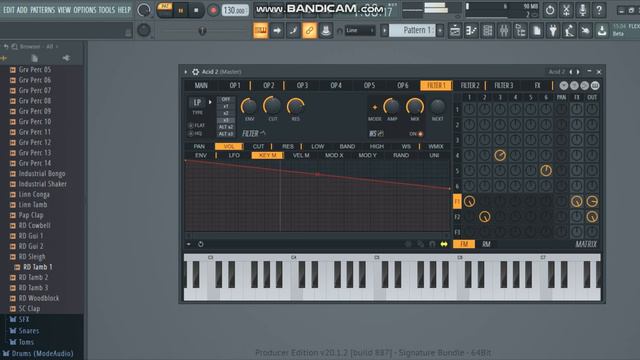Show the Browser via the toolbar tree icon
Screen dimensions: 640x360
[520, 30]
